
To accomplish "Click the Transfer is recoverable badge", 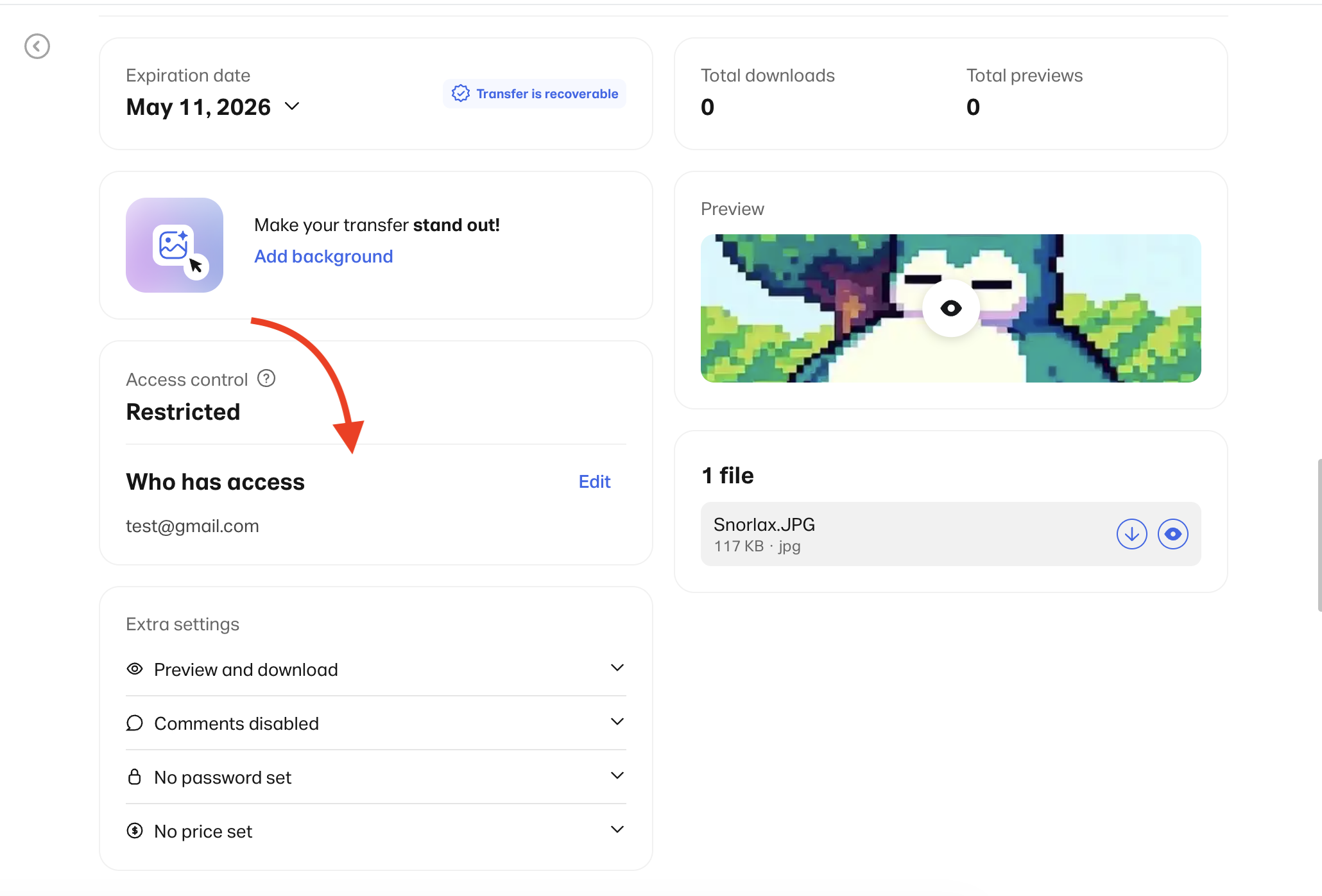I will coord(535,94).
